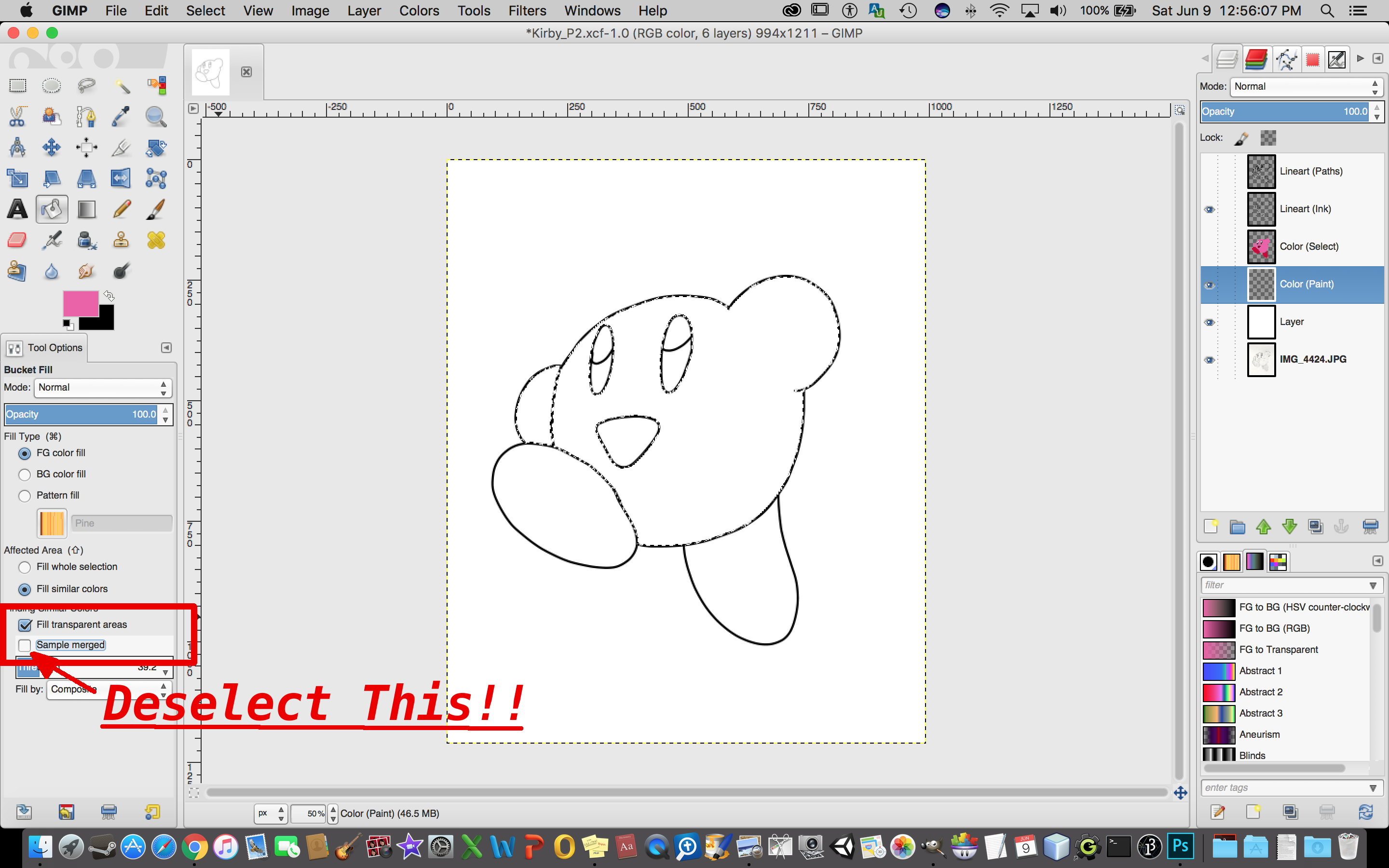The height and width of the screenshot is (868, 1389).
Task: Select the Pencil tool
Action: point(121,209)
